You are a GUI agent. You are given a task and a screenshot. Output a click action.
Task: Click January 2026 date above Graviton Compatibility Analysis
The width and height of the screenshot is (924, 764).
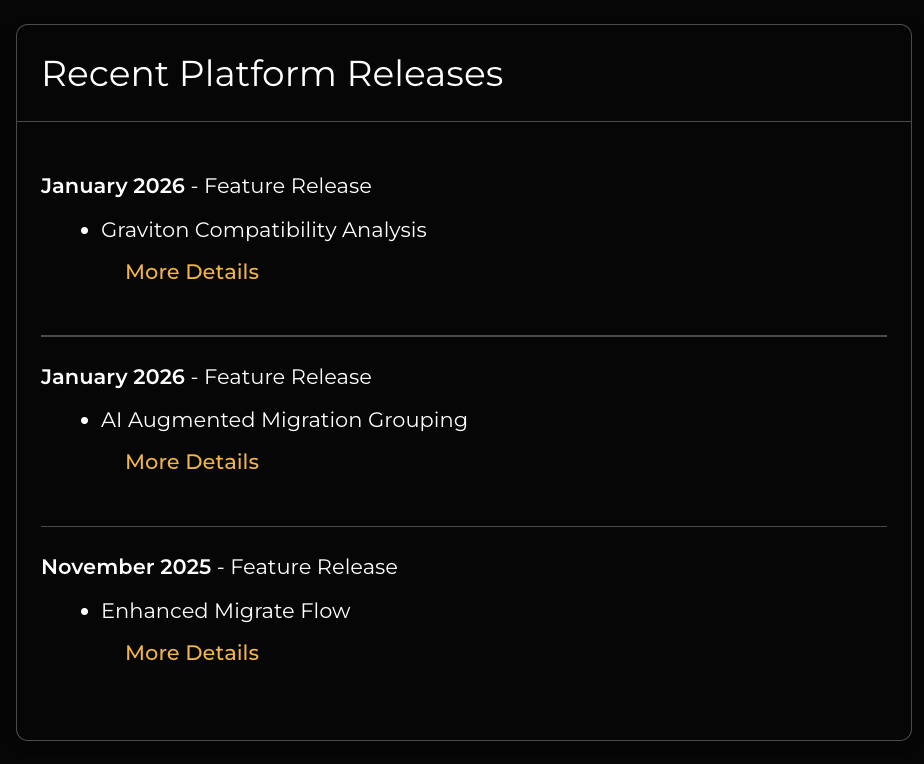pyautogui.click(x=113, y=186)
